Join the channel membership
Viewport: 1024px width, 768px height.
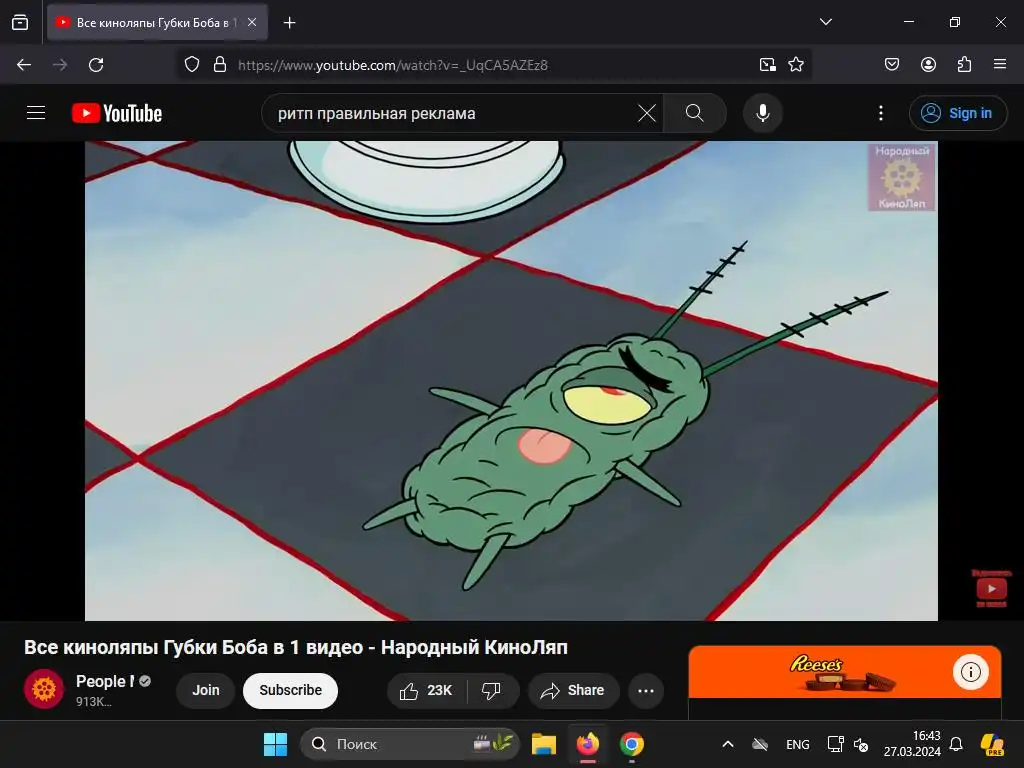coord(206,690)
